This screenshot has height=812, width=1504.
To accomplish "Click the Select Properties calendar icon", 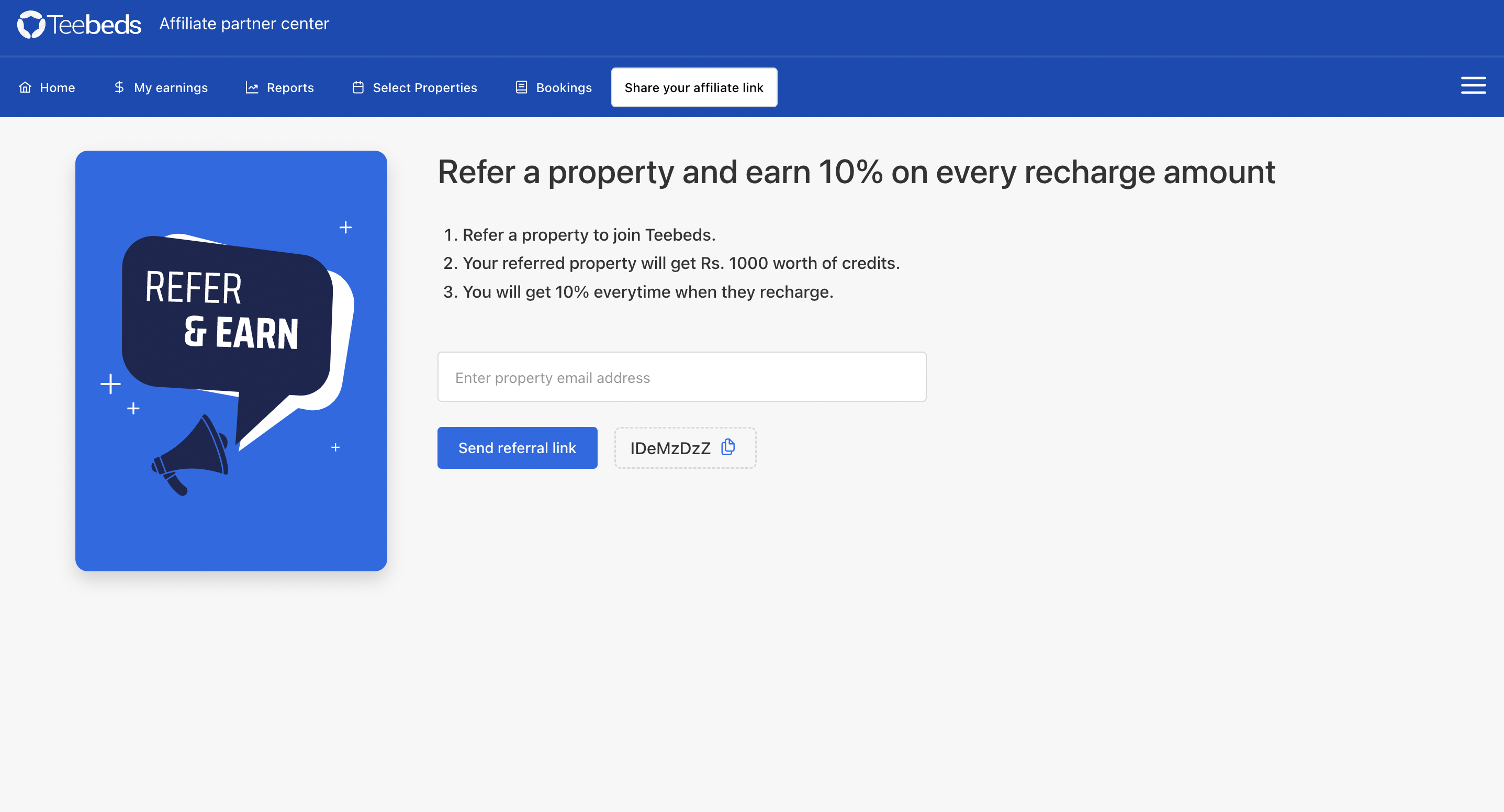I will tap(358, 87).
